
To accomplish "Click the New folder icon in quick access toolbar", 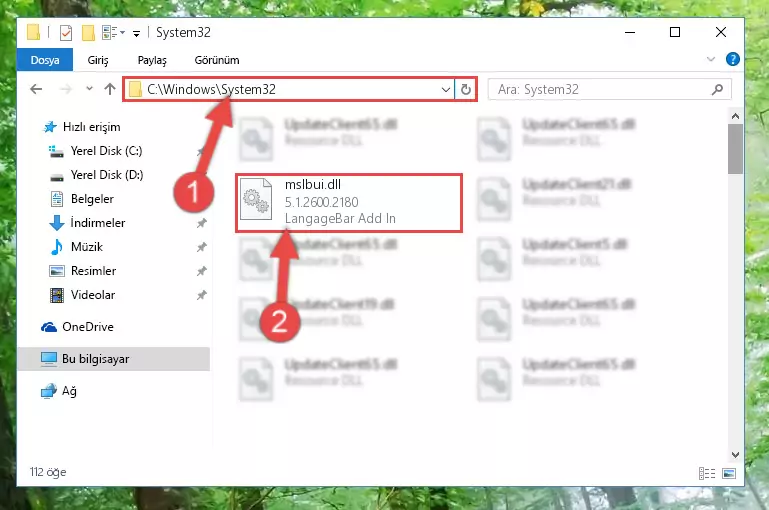I will 88,33.
